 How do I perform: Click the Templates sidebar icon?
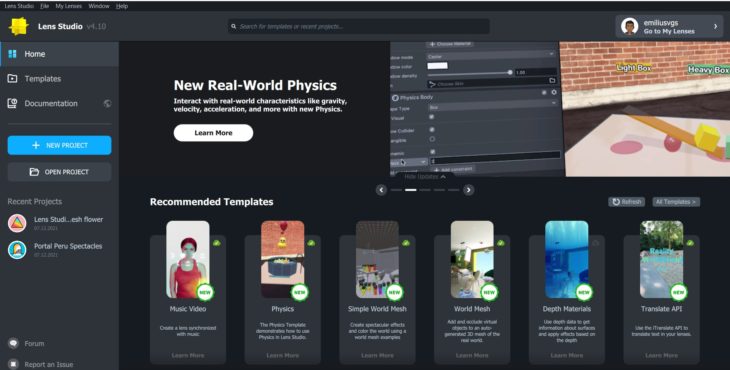tap(13, 79)
